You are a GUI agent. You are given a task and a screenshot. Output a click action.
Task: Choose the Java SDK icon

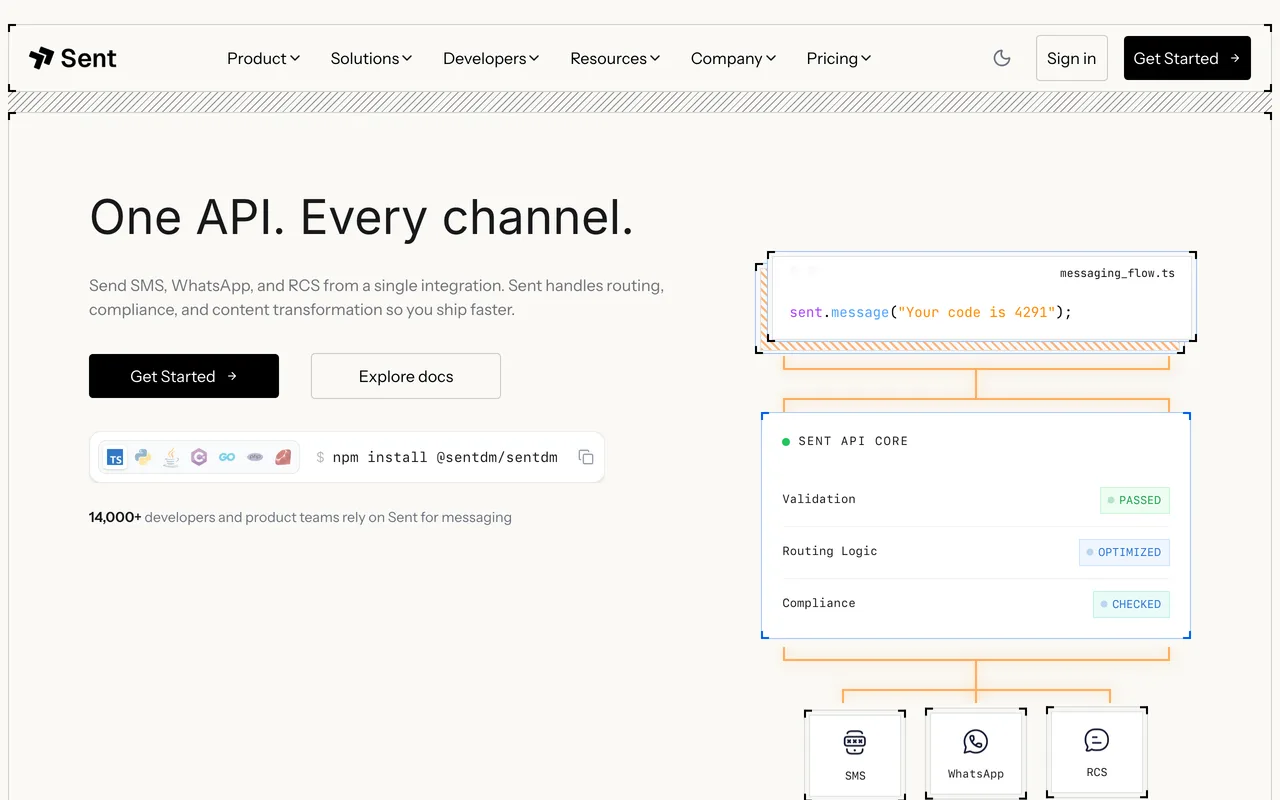[171, 457]
